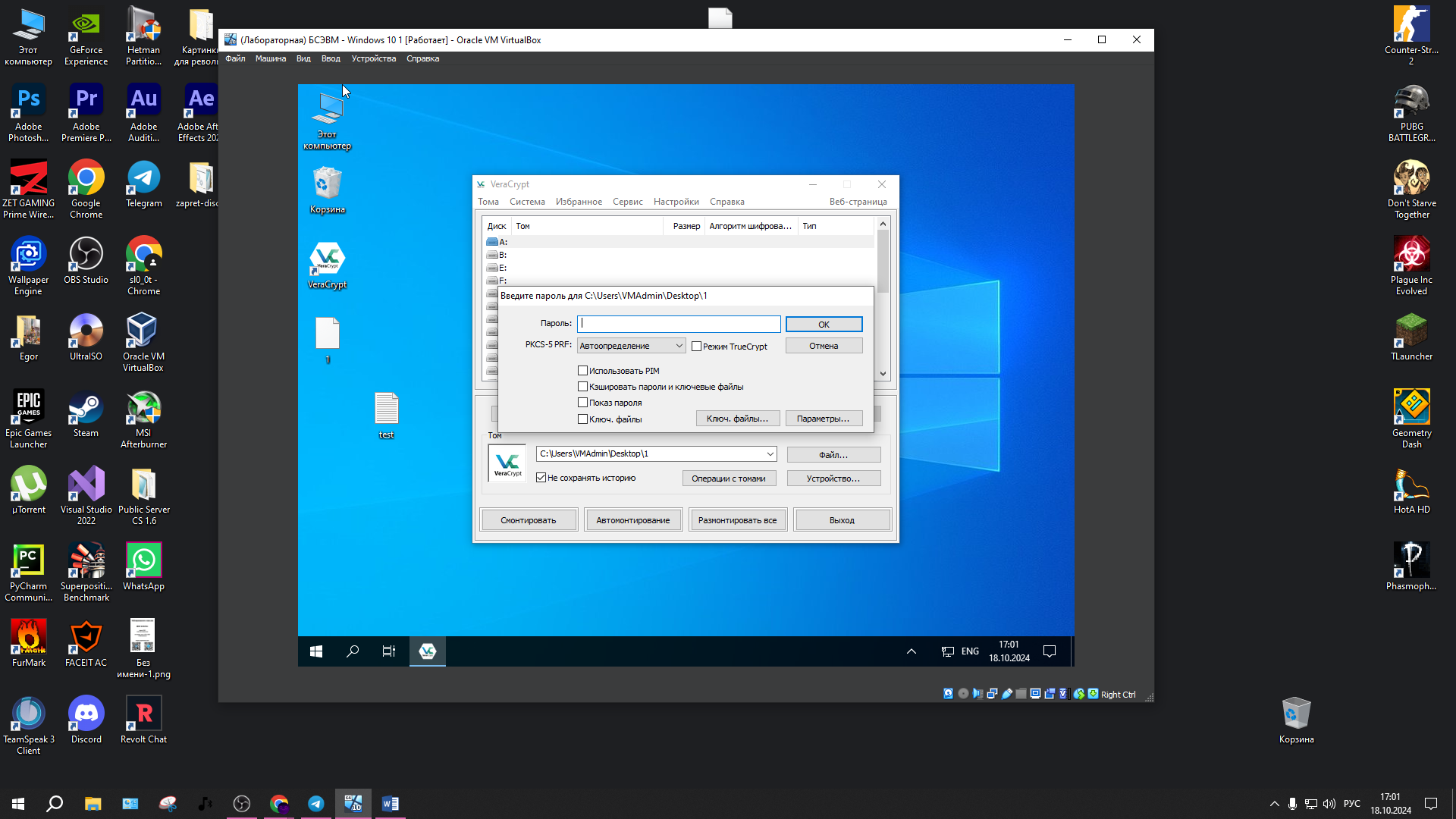The width and height of the screenshot is (1456, 819).
Task: Open Oracle VM VirtualBox desktop shortcut
Action: point(143,343)
